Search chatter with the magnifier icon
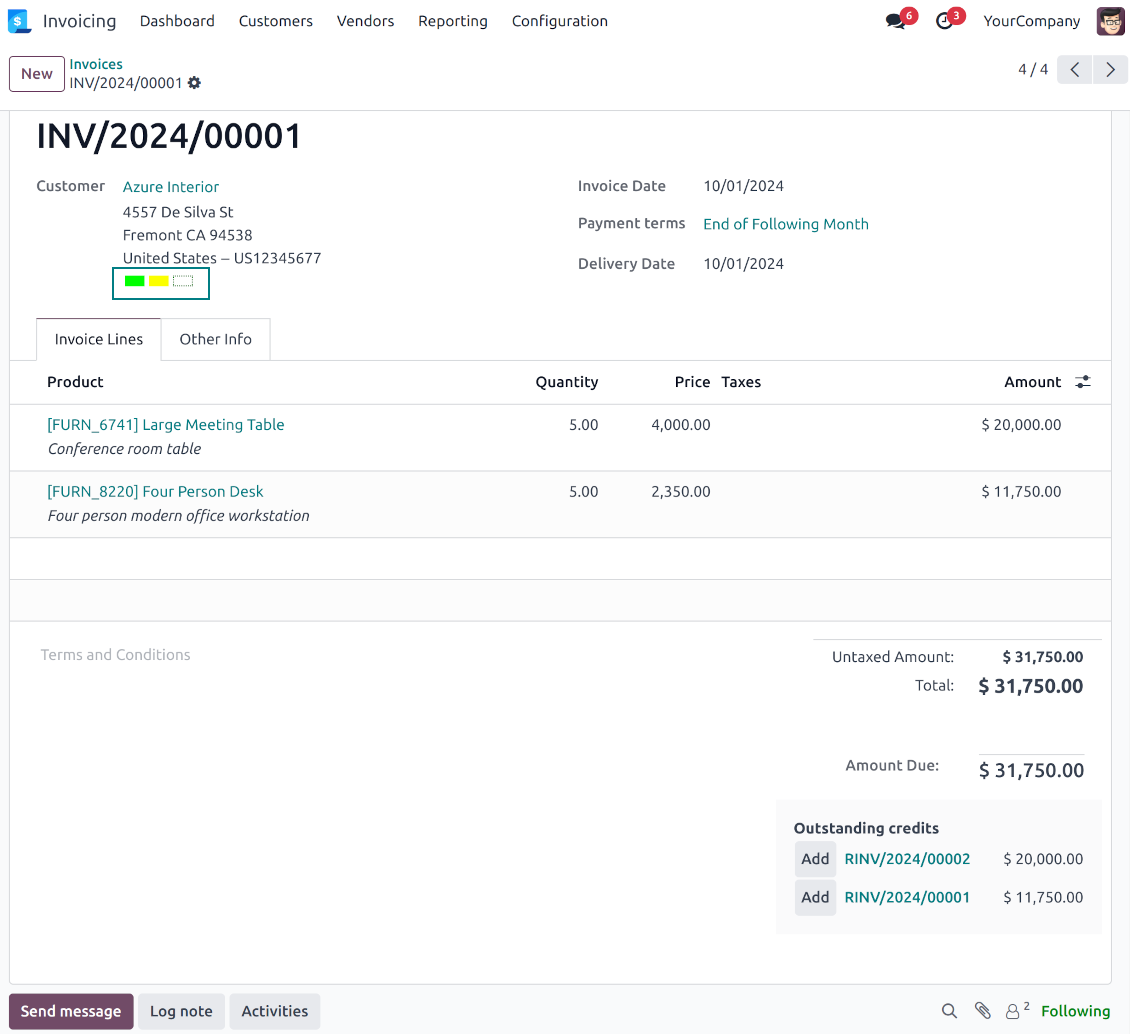The width and height of the screenshot is (1130, 1034). click(949, 1011)
